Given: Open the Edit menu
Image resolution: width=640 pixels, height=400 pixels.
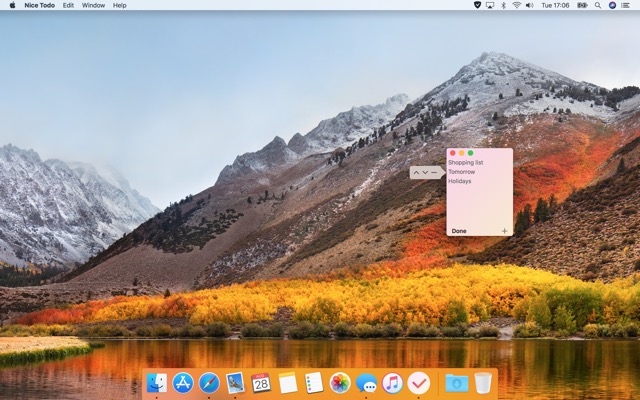Looking at the screenshot, I should click(68, 5).
